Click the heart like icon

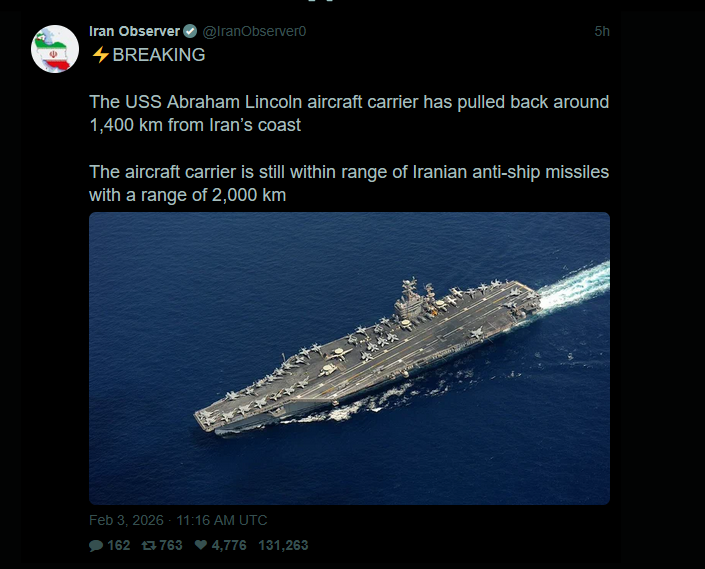(x=200, y=546)
